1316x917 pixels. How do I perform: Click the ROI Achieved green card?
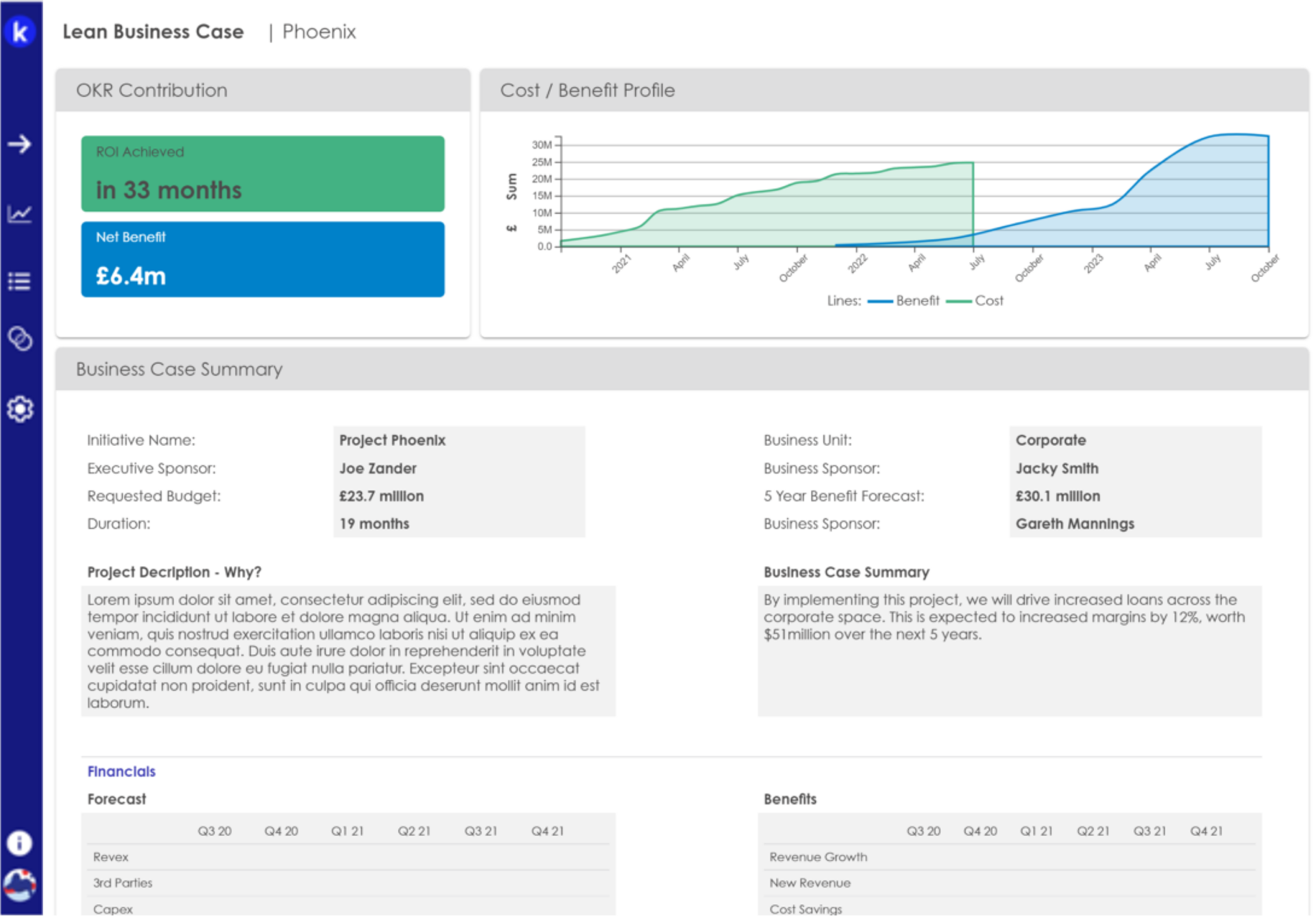pos(263,174)
